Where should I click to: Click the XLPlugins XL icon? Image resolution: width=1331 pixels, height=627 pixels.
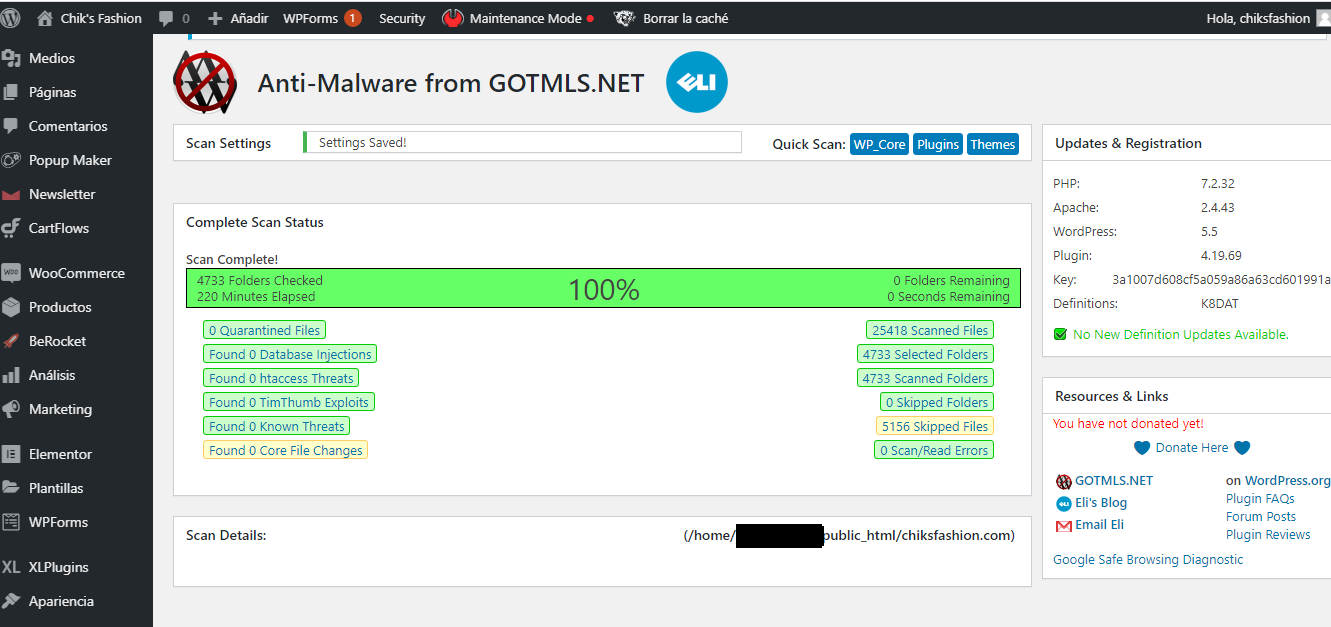click(x=12, y=567)
